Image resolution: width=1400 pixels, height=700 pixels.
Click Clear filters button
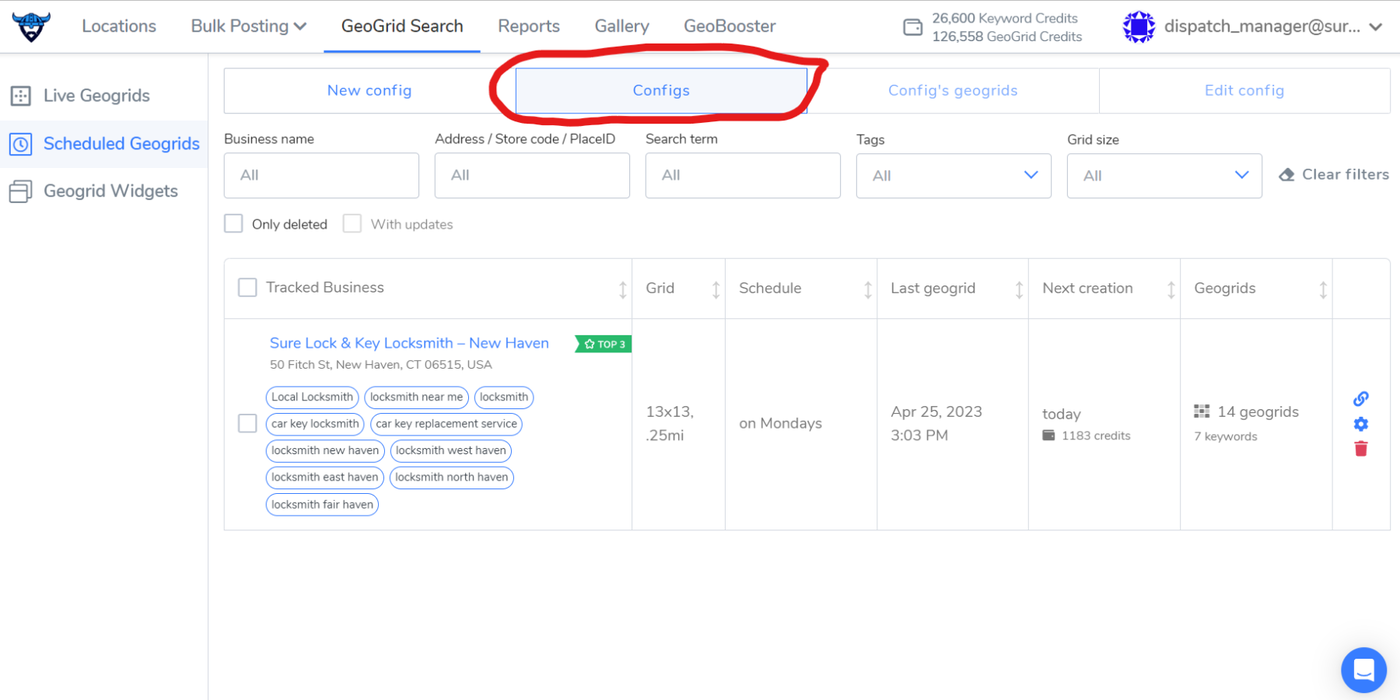click(x=1334, y=175)
